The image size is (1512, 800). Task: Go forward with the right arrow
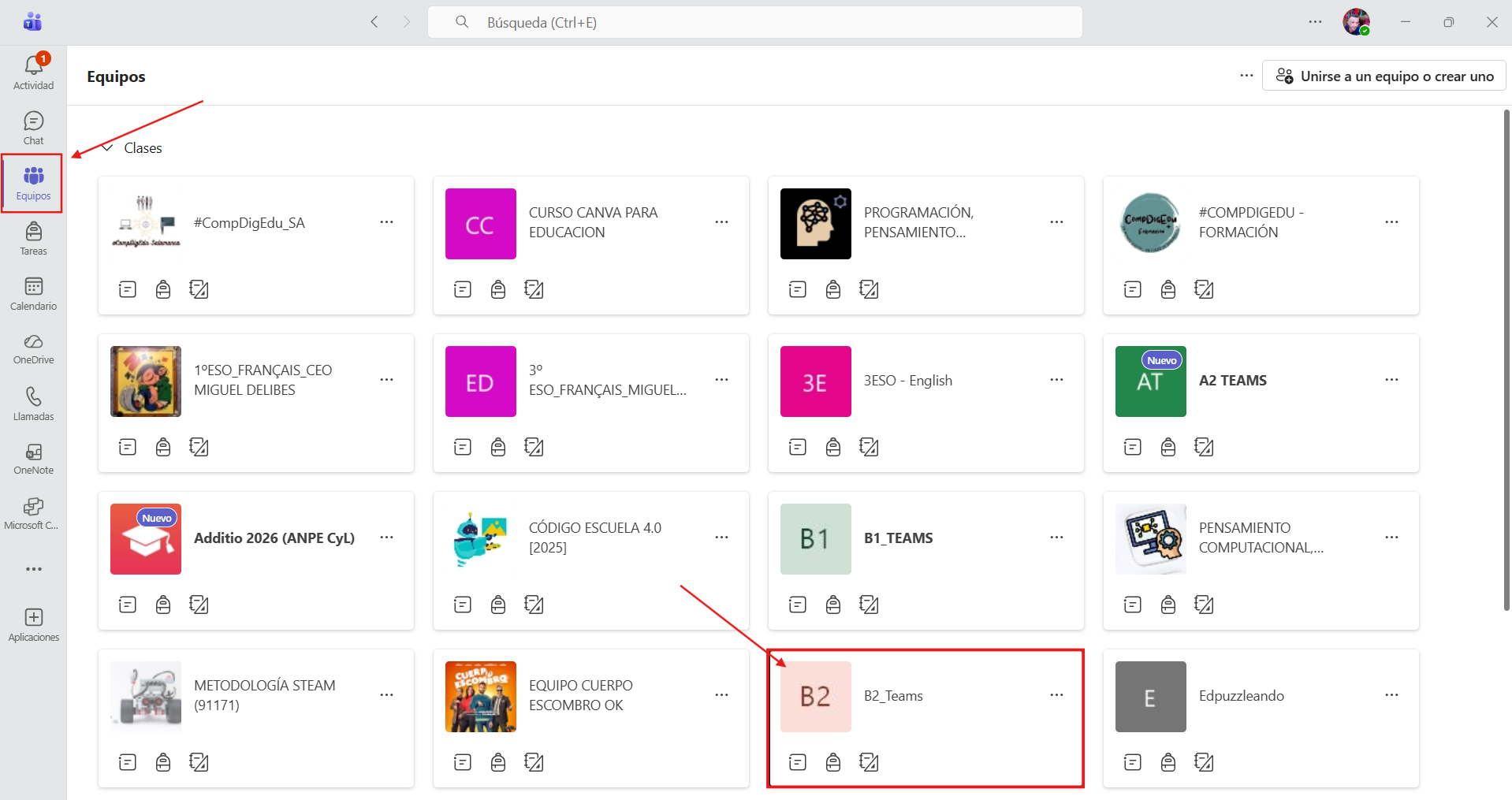pos(407,22)
